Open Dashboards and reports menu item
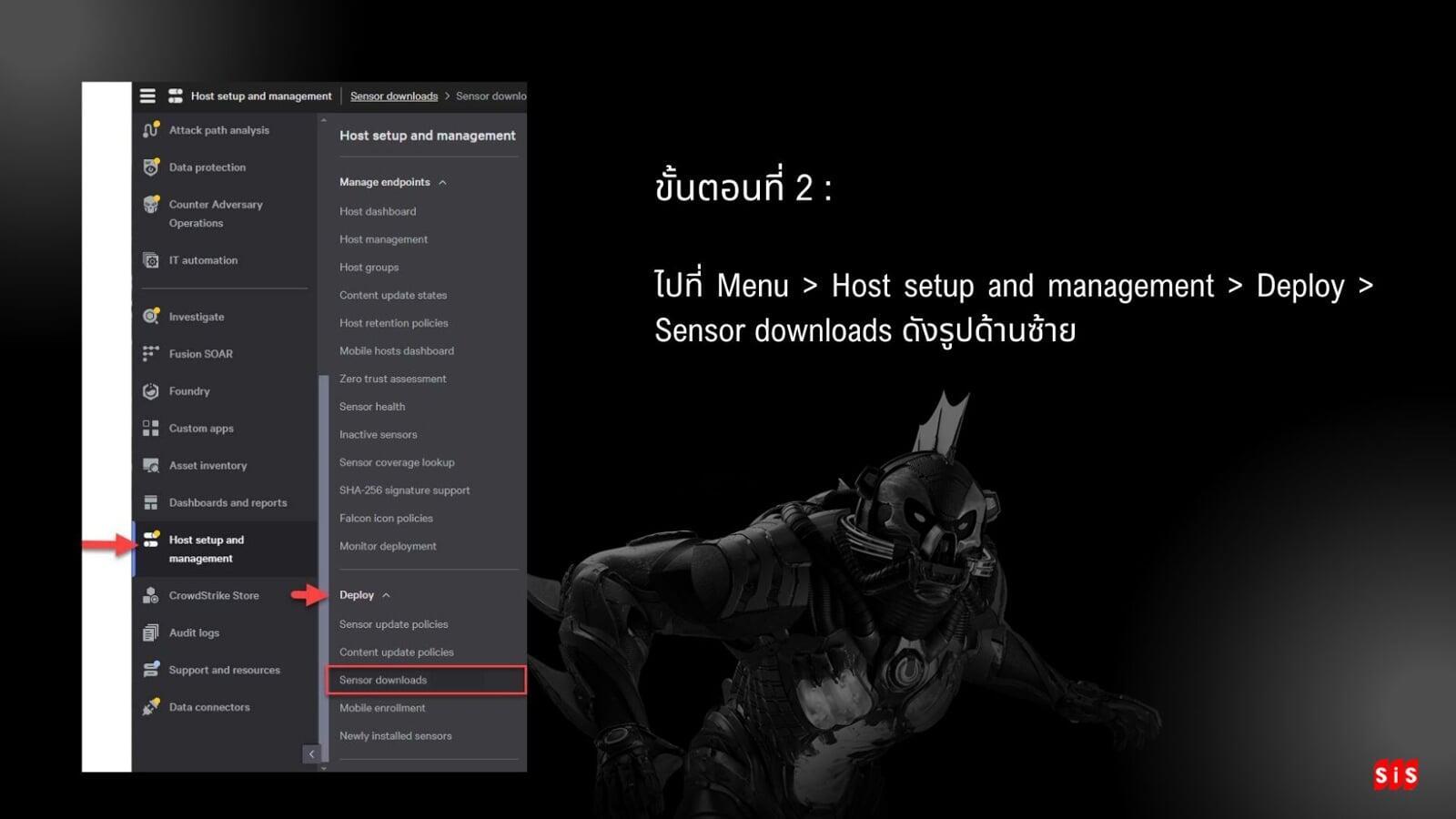The image size is (1456, 819). 227,503
